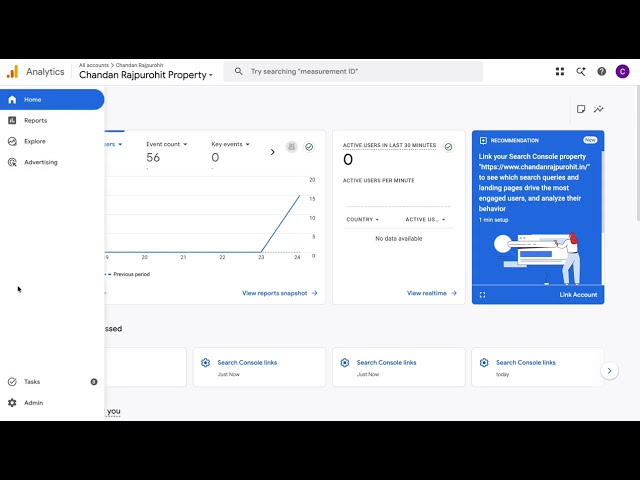640x480 pixels.
Task: Expand the Key events metric dropdown
Action: point(230,144)
